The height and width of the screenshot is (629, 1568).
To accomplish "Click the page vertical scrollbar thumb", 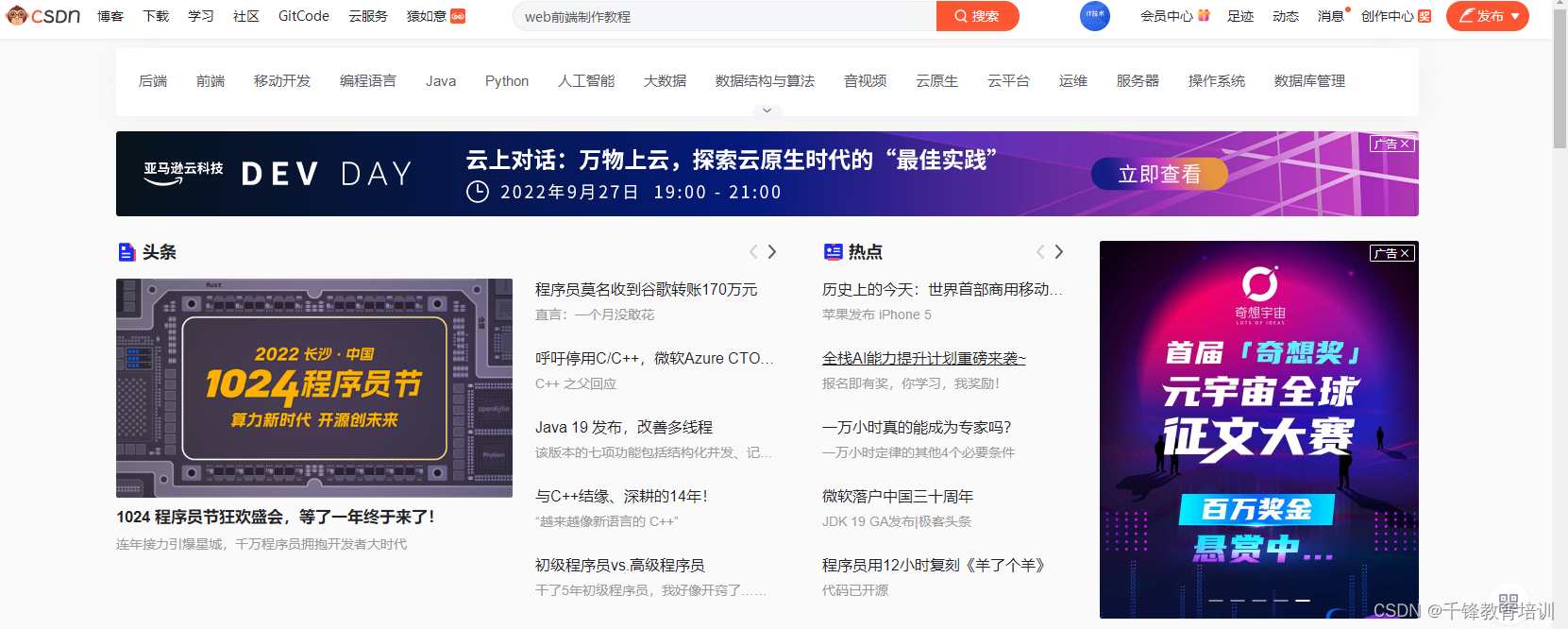I will coord(1560,79).
